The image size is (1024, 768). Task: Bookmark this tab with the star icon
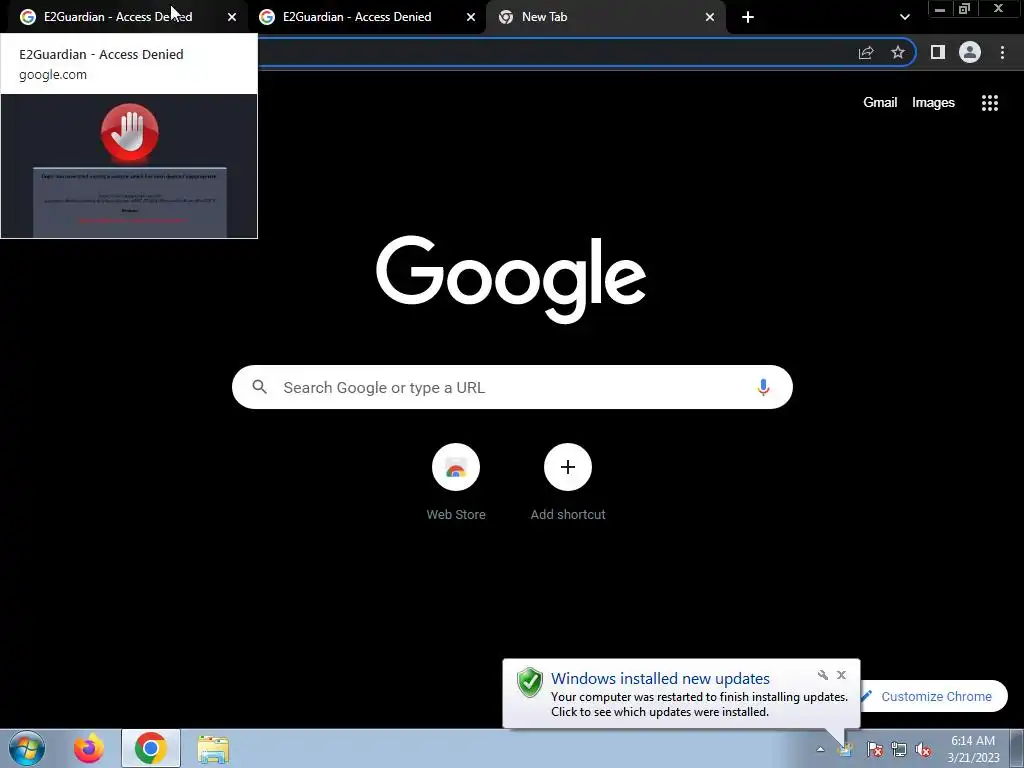pos(898,52)
